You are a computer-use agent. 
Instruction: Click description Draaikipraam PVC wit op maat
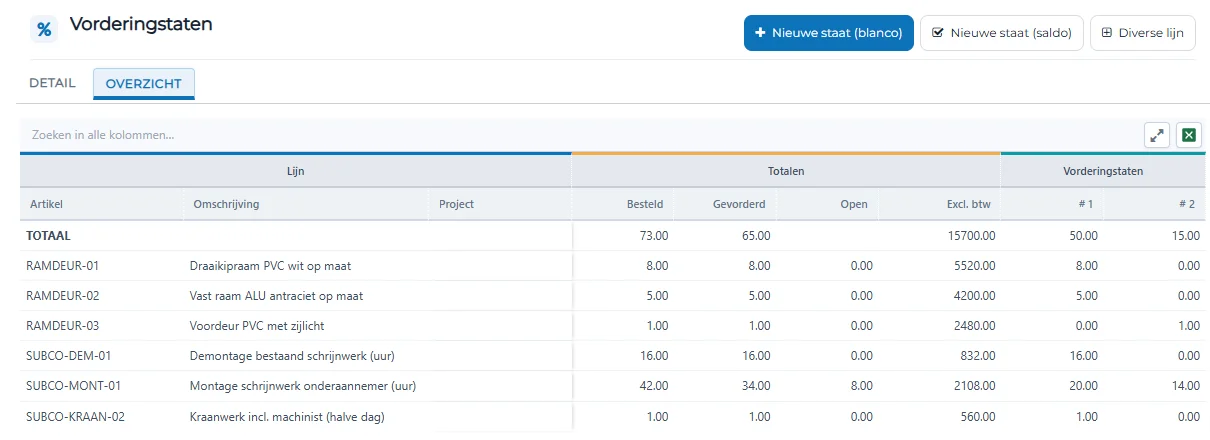(x=270, y=266)
